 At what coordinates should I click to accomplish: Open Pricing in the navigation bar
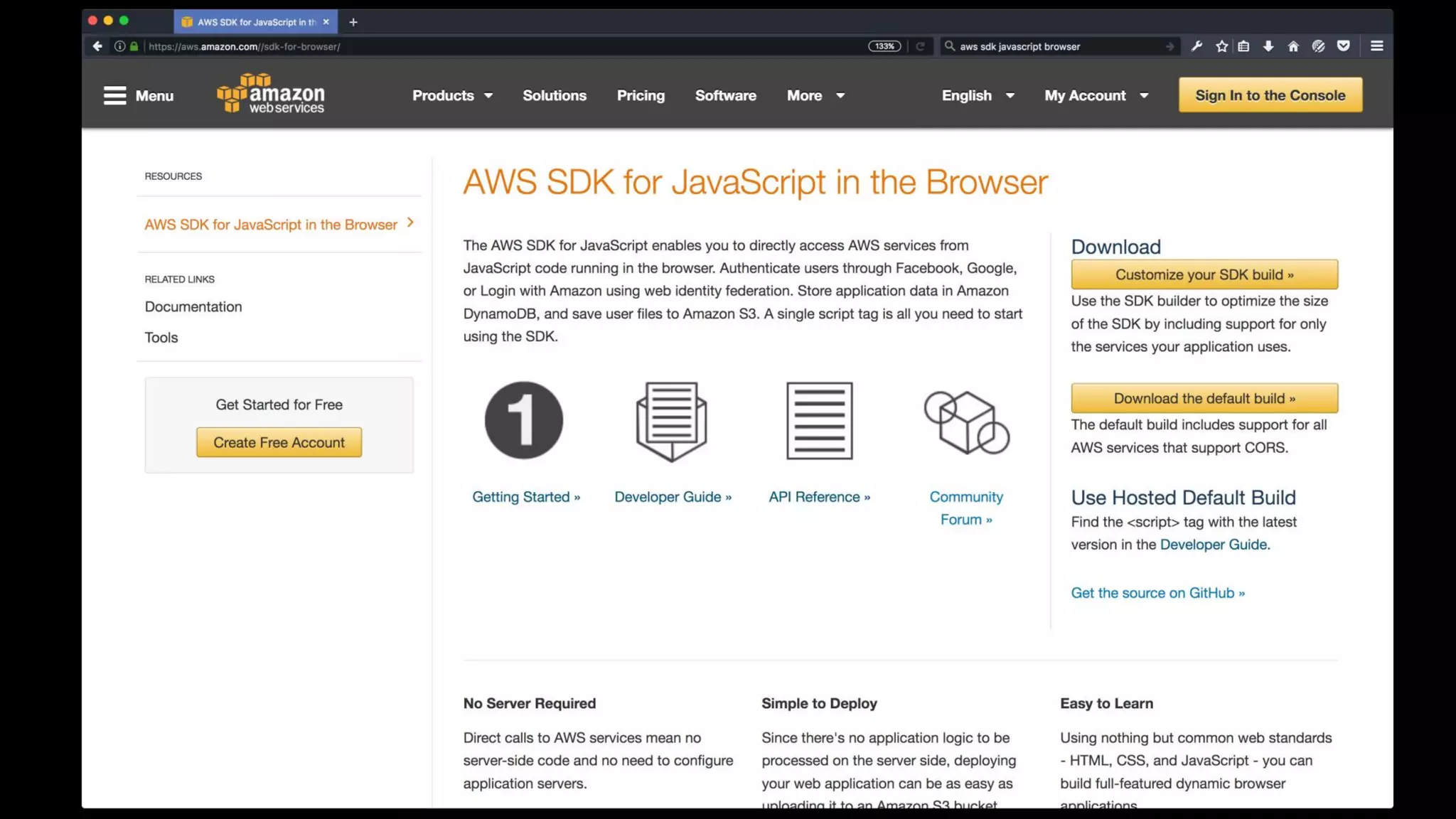641,95
